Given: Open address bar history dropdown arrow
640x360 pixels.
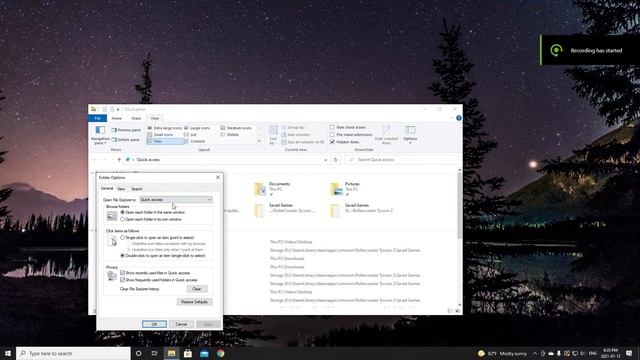Looking at the screenshot, I should point(325,160).
